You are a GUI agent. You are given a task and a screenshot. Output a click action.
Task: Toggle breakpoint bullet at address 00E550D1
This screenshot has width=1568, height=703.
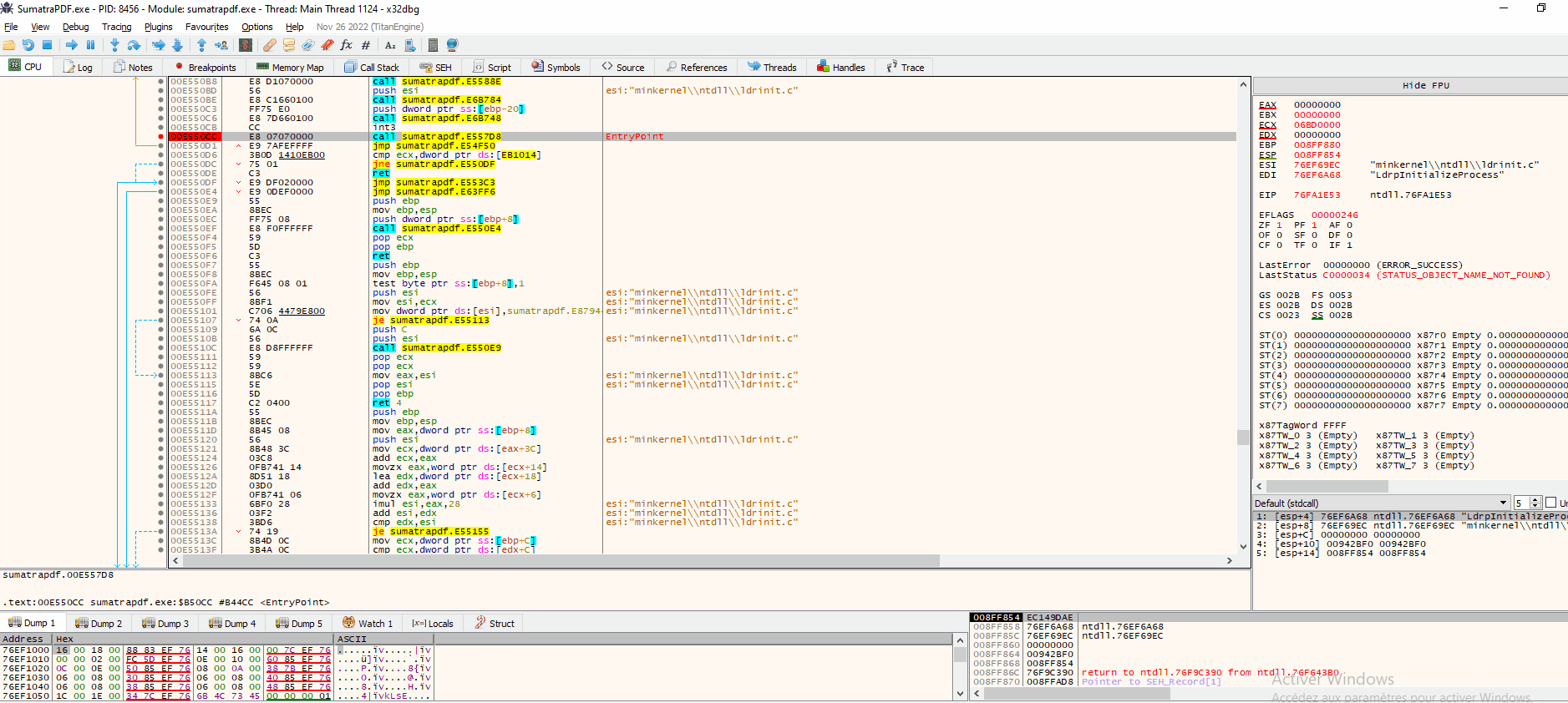[x=160, y=145]
